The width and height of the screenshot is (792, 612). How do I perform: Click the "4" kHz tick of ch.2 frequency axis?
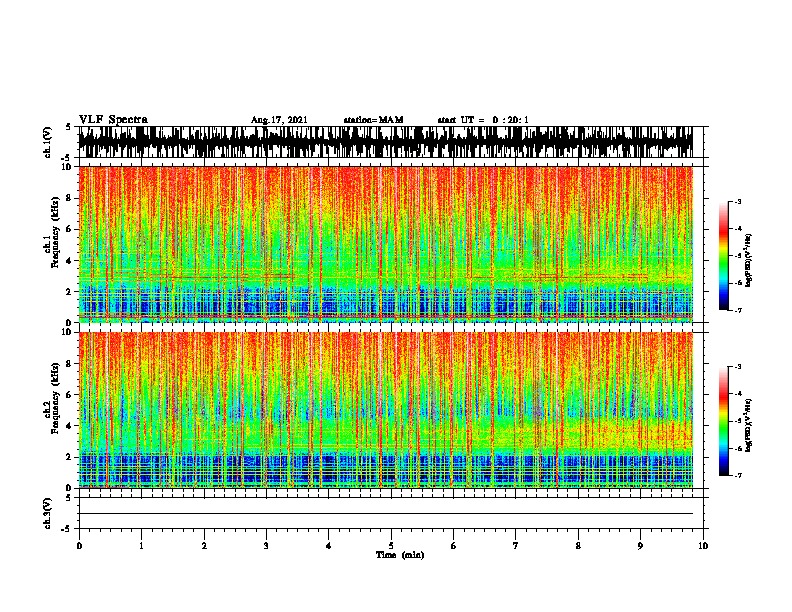click(69, 426)
